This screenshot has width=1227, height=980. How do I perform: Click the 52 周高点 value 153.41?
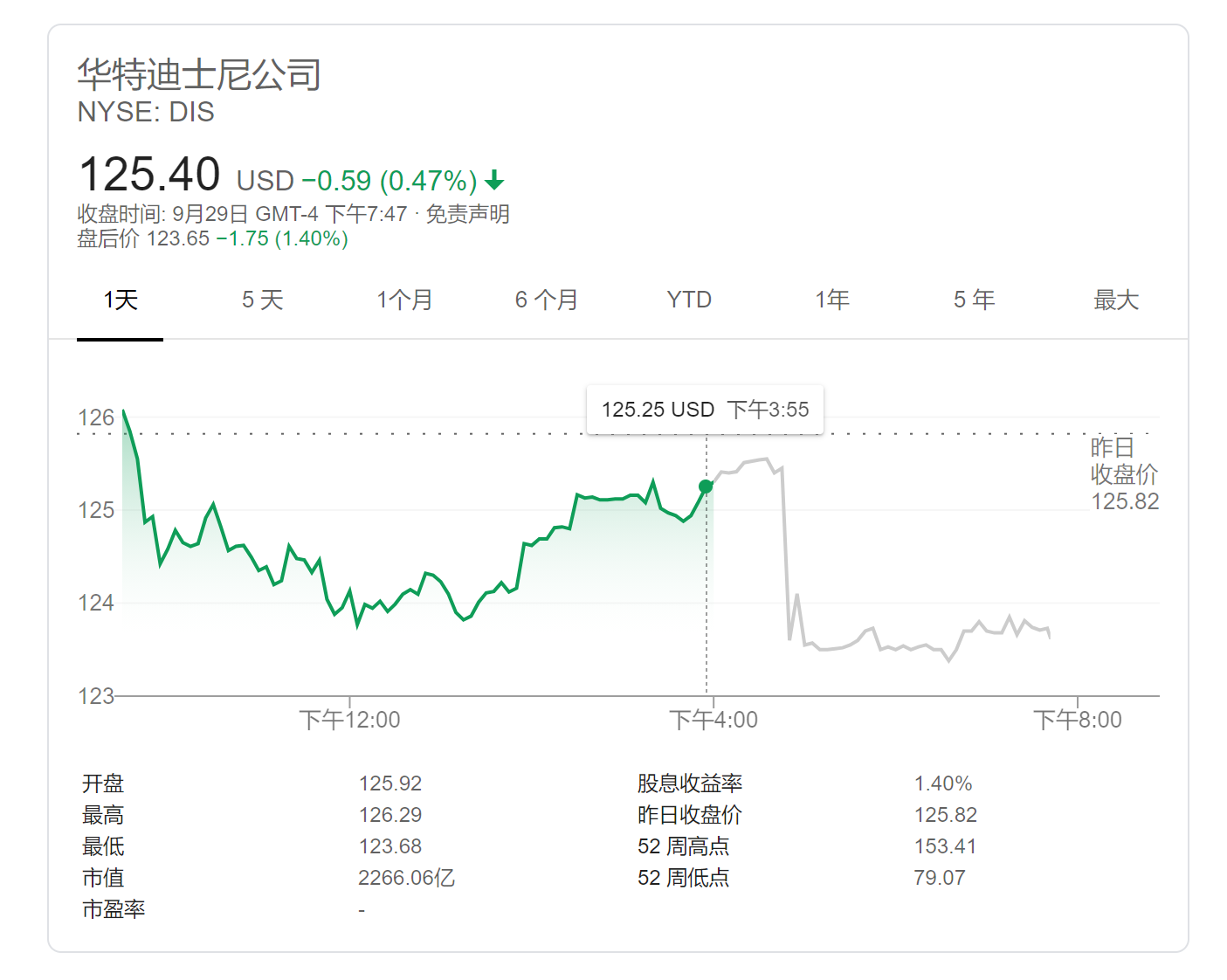pos(945,846)
